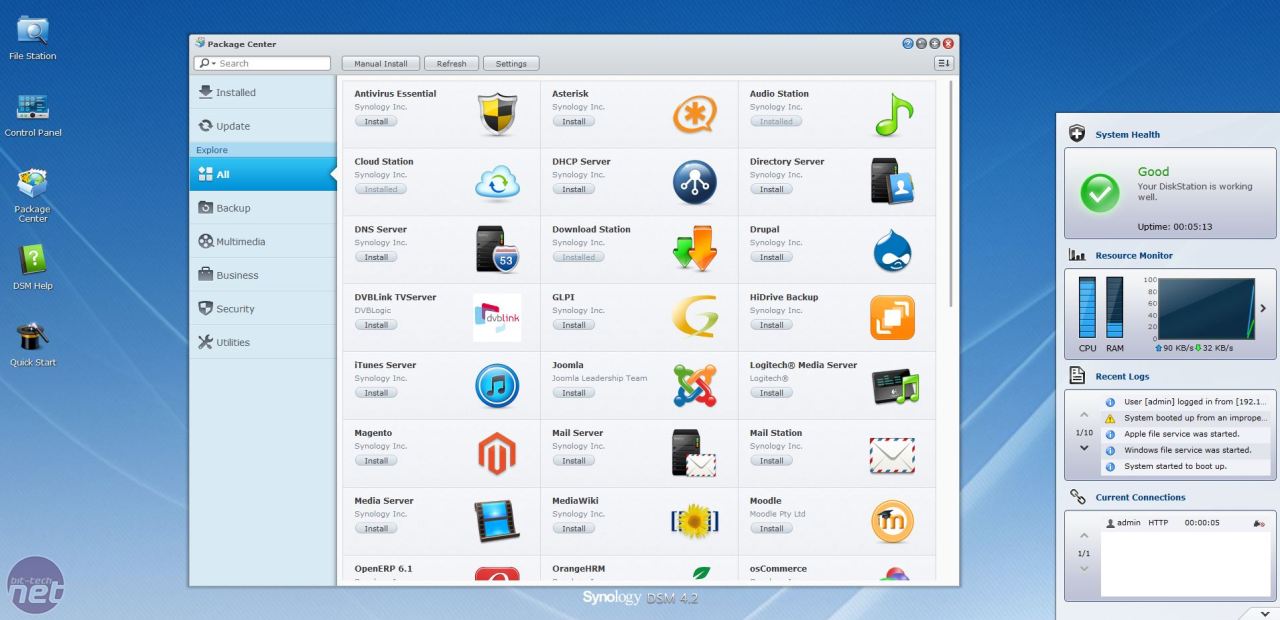Show previous Recent Logs page
Viewport: 1280px width, 620px height.
(x=1084, y=414)
